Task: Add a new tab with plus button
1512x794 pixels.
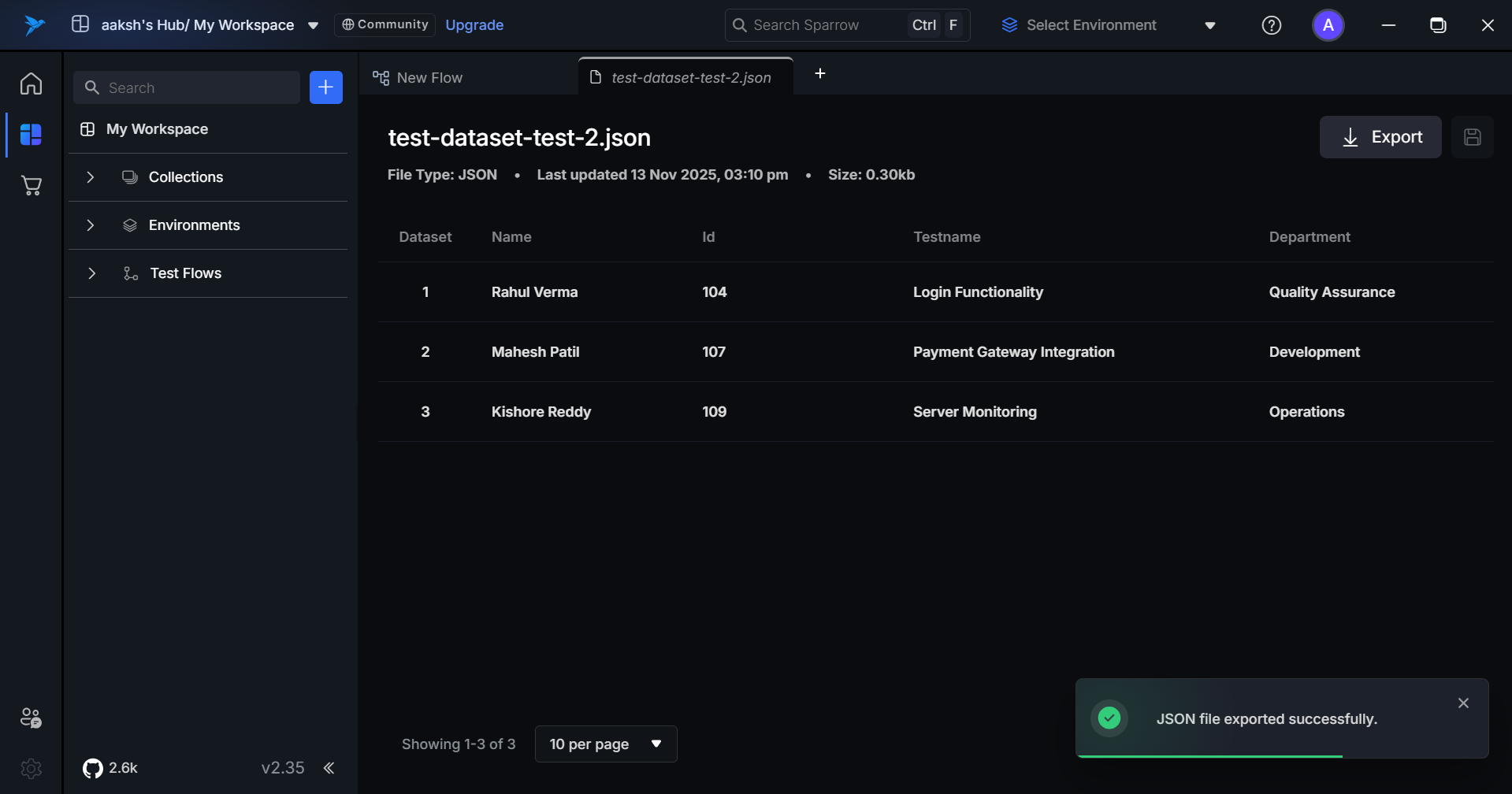Action: tap(819, 73)
